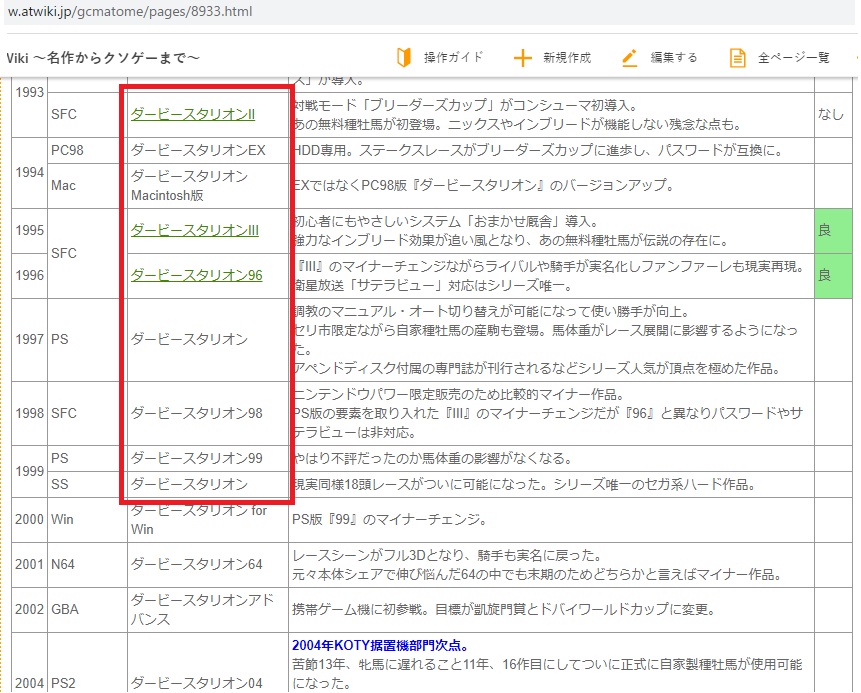Select the 2001 year cell
The width and height of the screenshot is (861, 693).
[x=30, y=565]
